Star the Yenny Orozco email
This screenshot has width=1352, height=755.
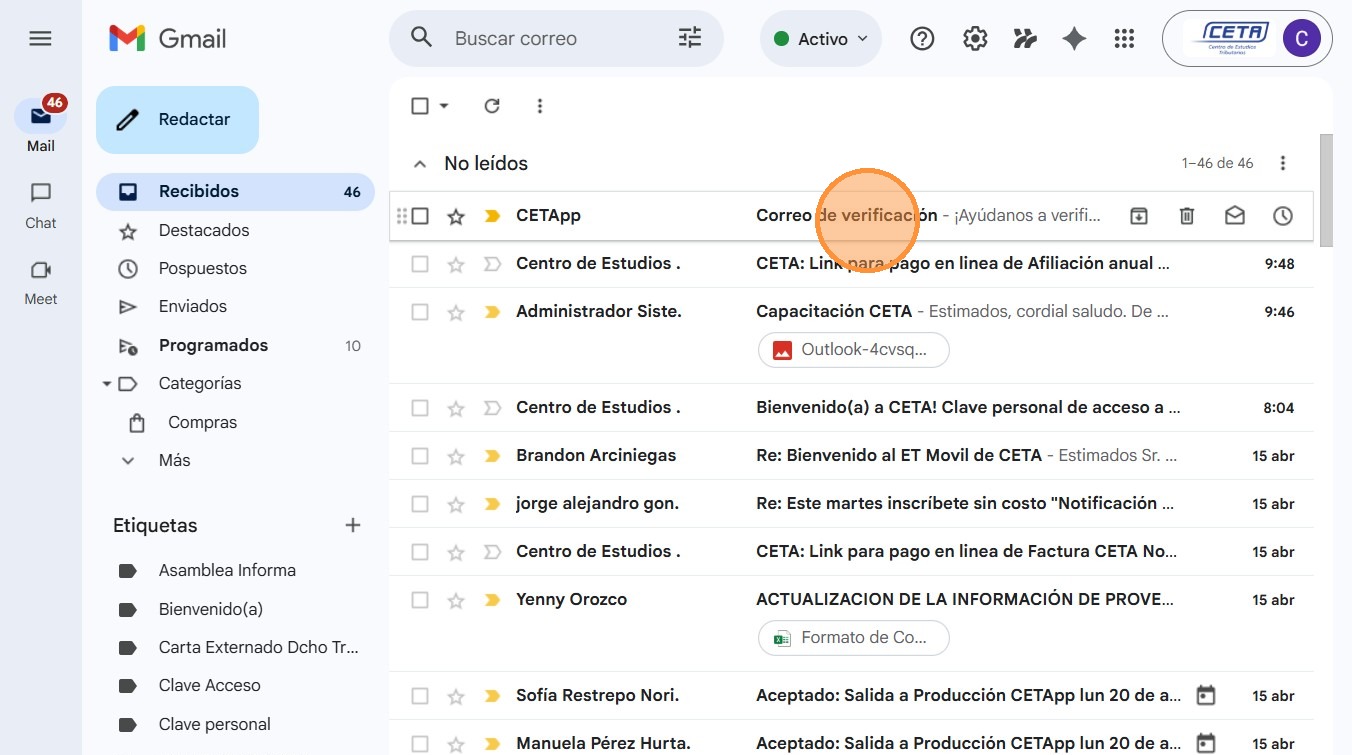pos(456,600)
